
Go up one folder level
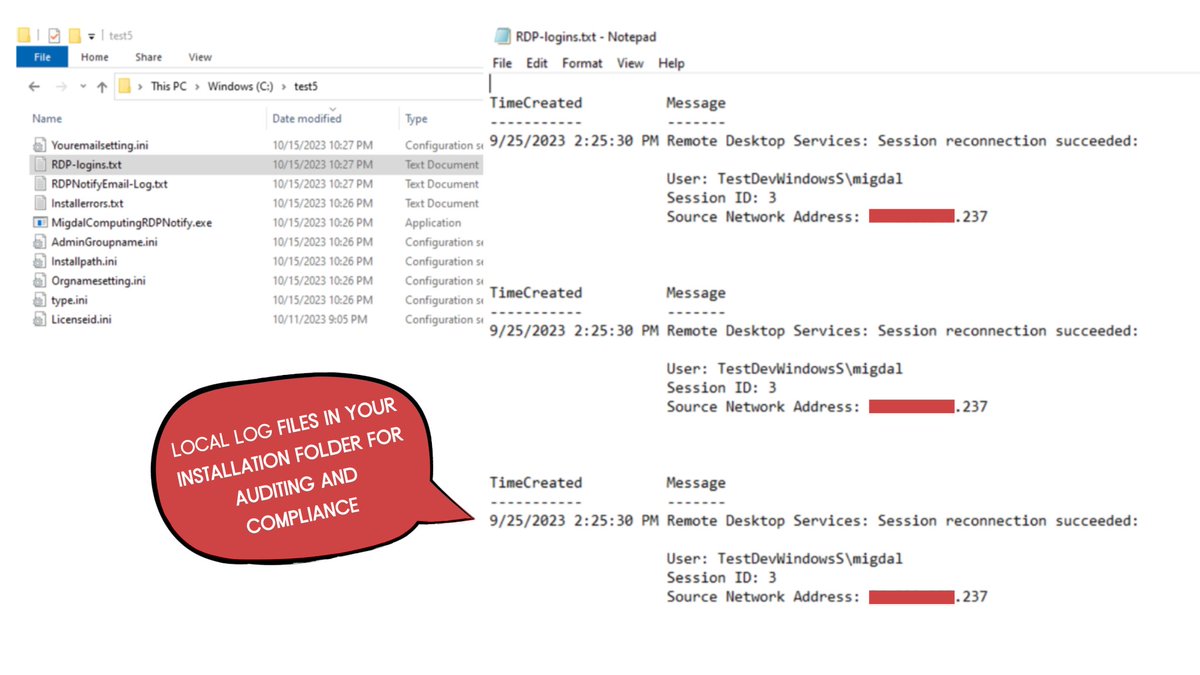tap(102, 87)
